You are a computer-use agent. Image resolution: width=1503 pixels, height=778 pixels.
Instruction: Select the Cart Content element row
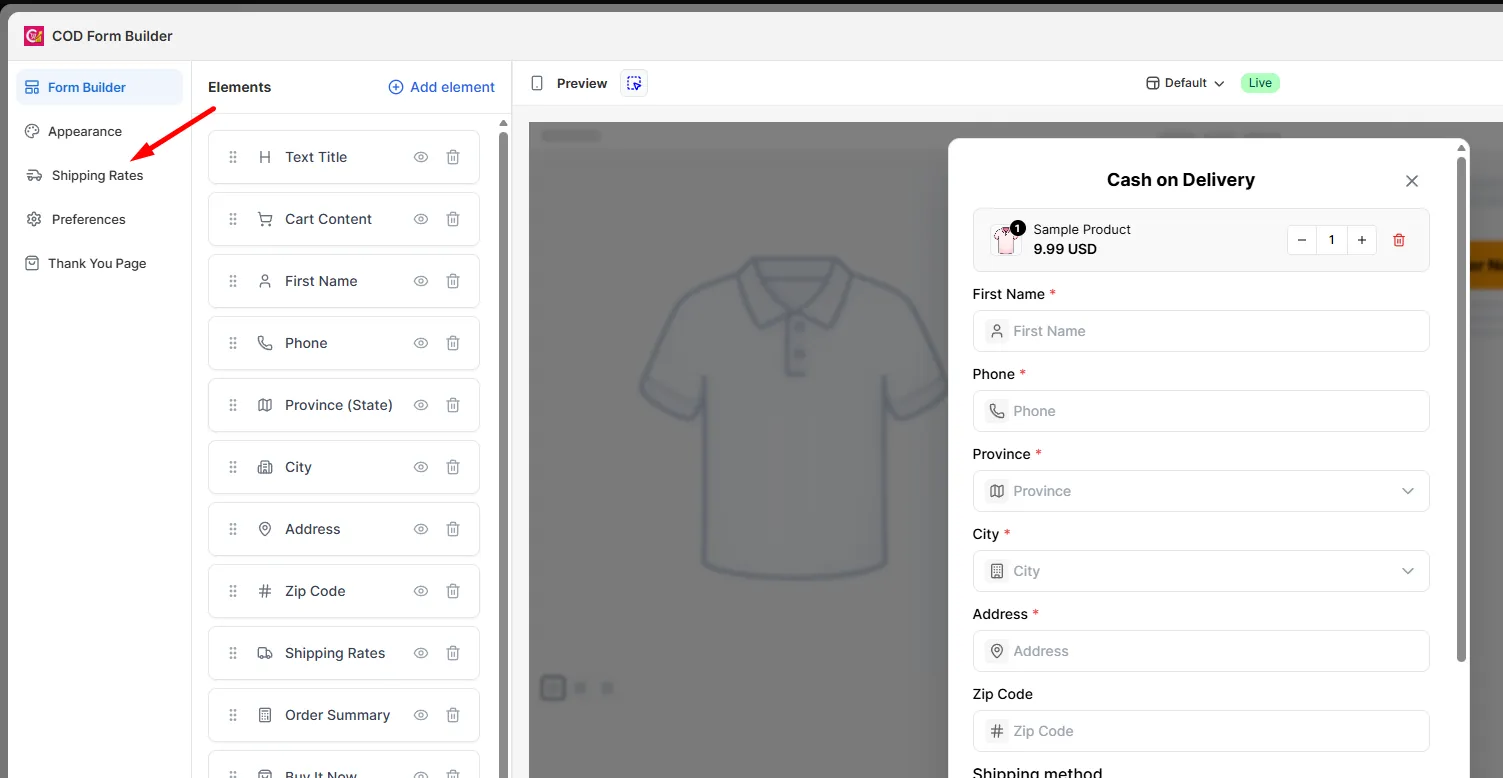tap(344, 219)
